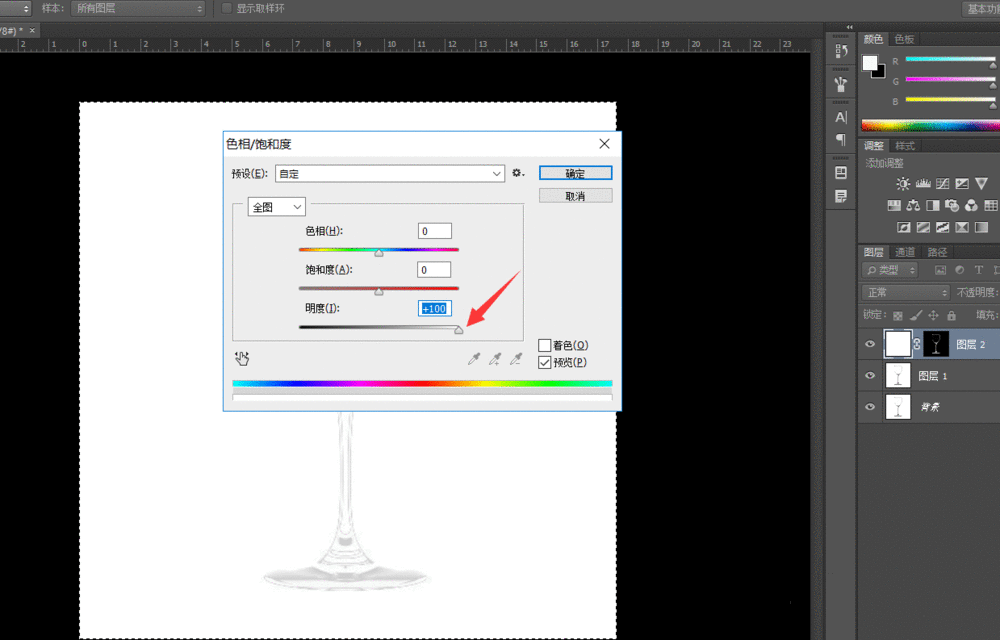Open the Curves adjustment icon
This screenshot has height=640, width=1000.
click(x=942, y=183)
